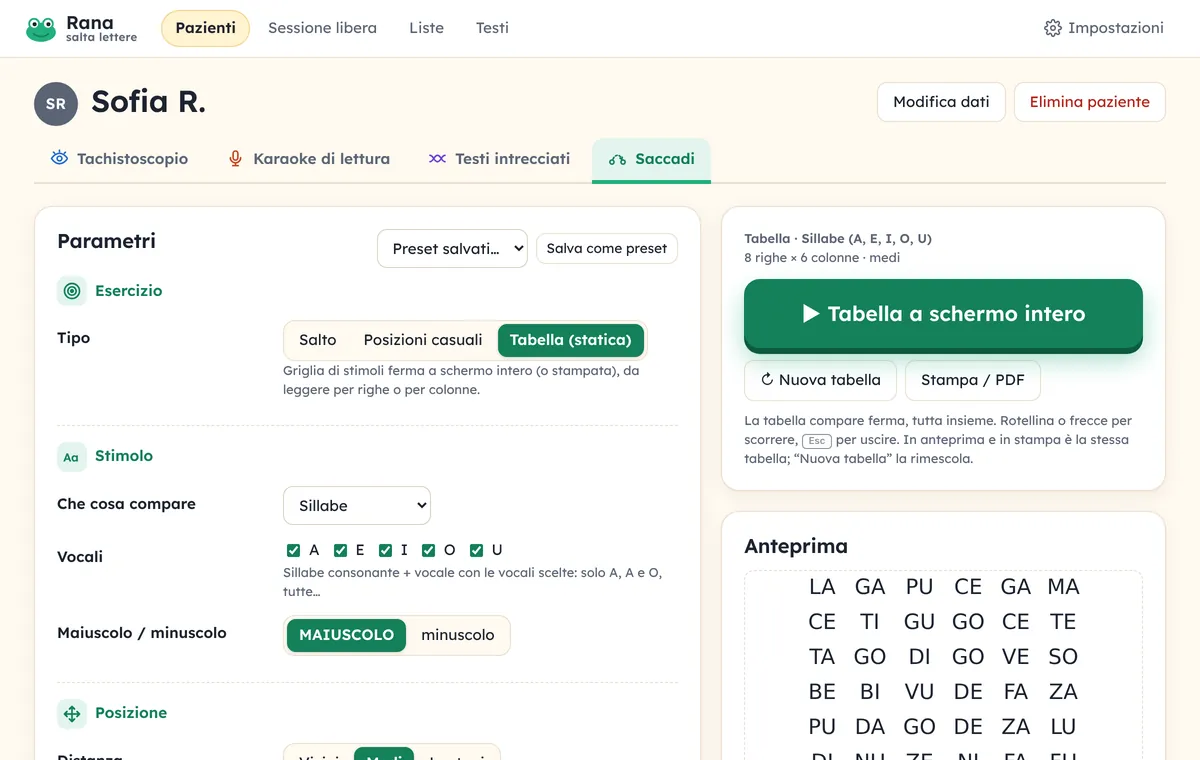
Task: Click the Karaoke microphone icon
Action: pyautogui.click(x=235, y=158)
